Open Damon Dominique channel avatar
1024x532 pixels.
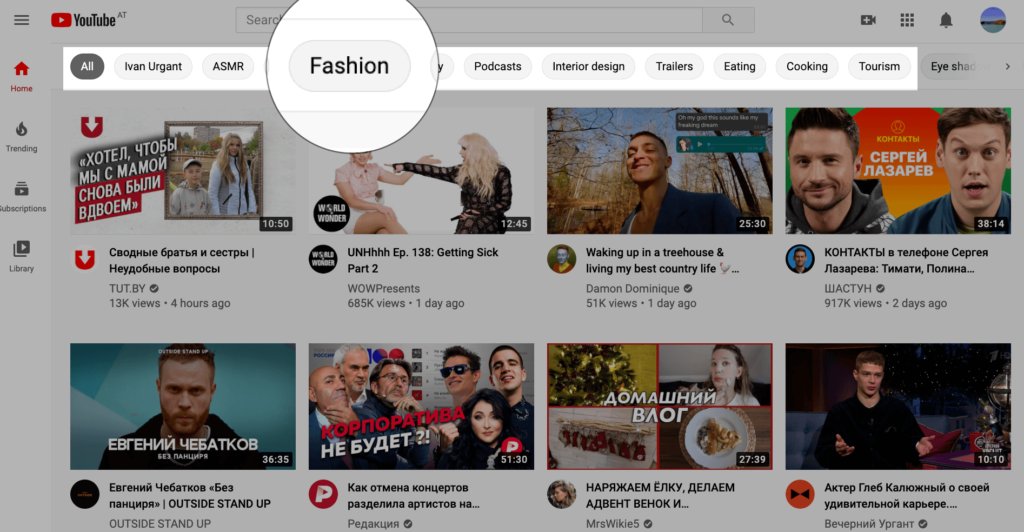(562, 260)
